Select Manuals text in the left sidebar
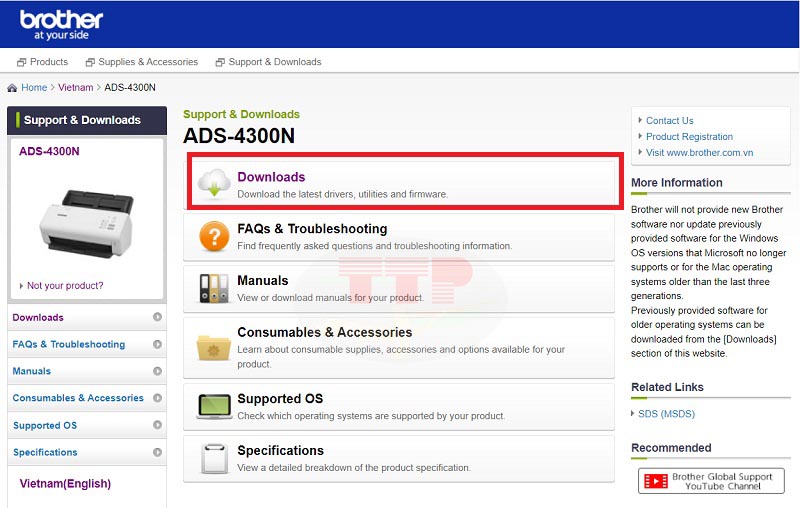 click(x=32, y=371)
